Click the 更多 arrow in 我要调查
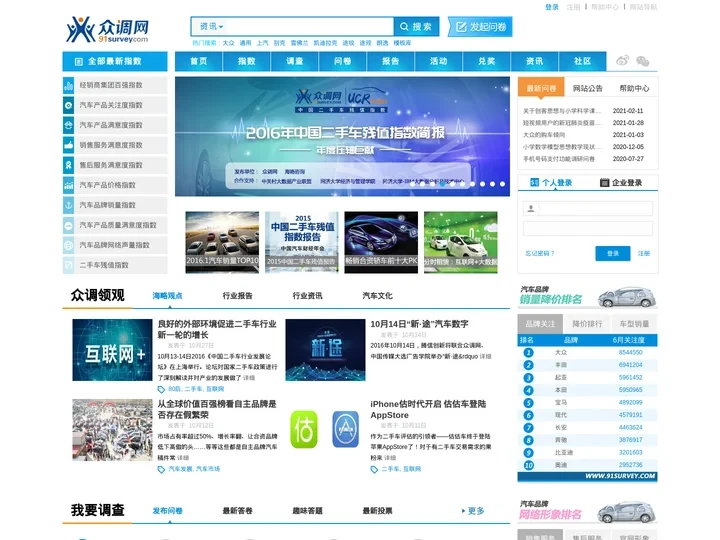 click(473, 511)
